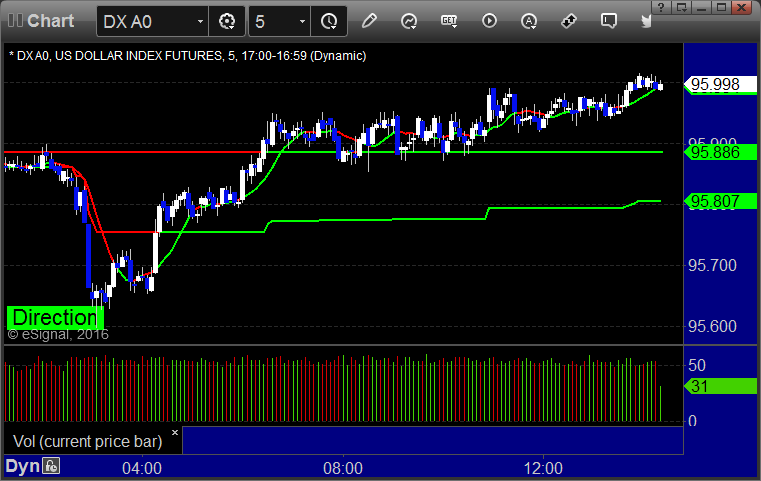Open the chart comment bubble icon
Image resolution: width=761 pixels, height=481 pixels.
pyautogui.click(x=609, y=21)
